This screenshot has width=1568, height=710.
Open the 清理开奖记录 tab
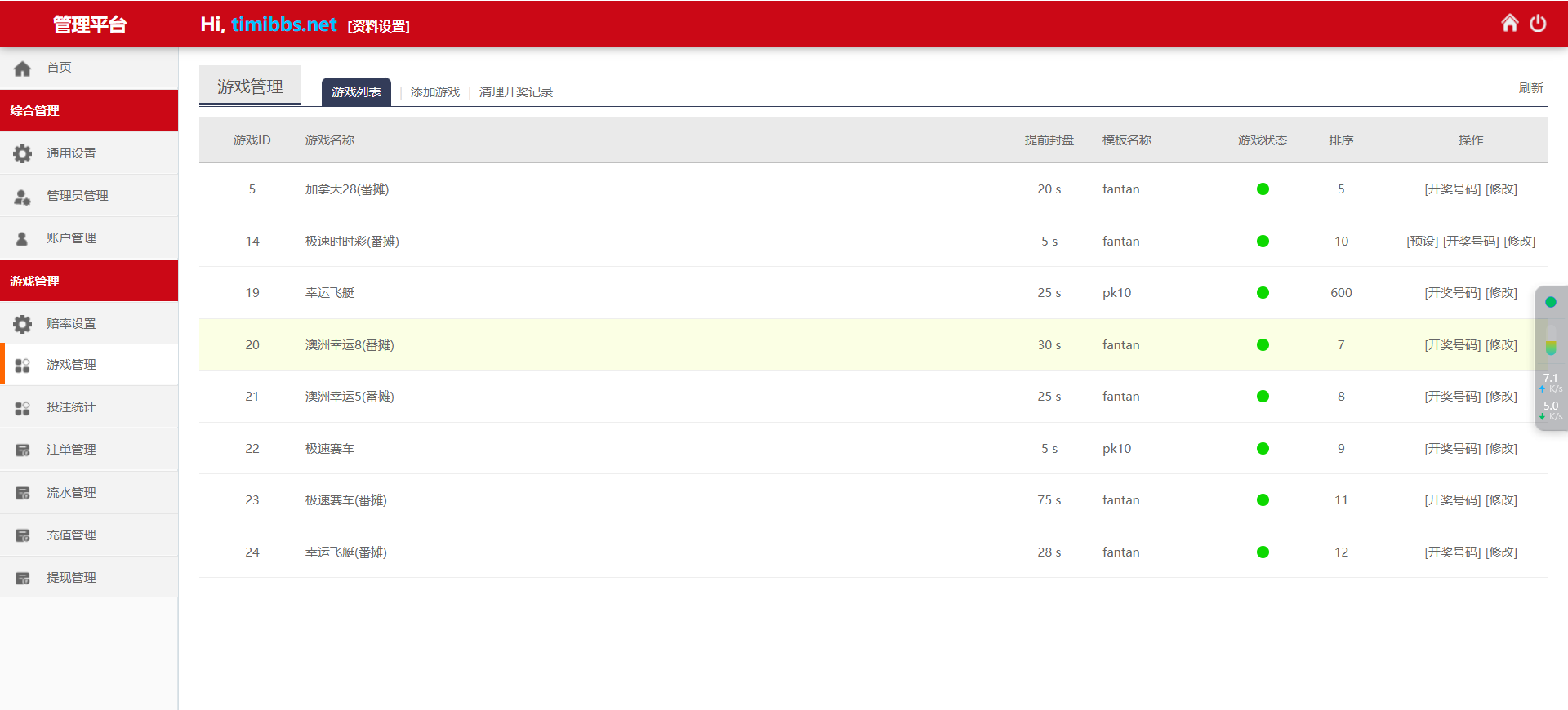(516, 92)
